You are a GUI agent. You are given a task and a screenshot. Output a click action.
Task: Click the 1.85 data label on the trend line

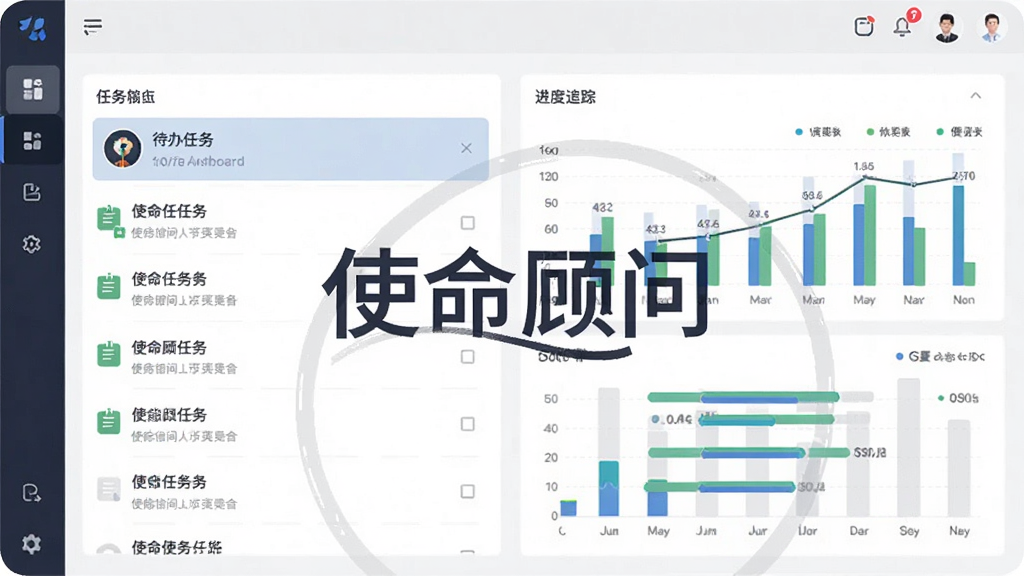[x=863, y=167]
